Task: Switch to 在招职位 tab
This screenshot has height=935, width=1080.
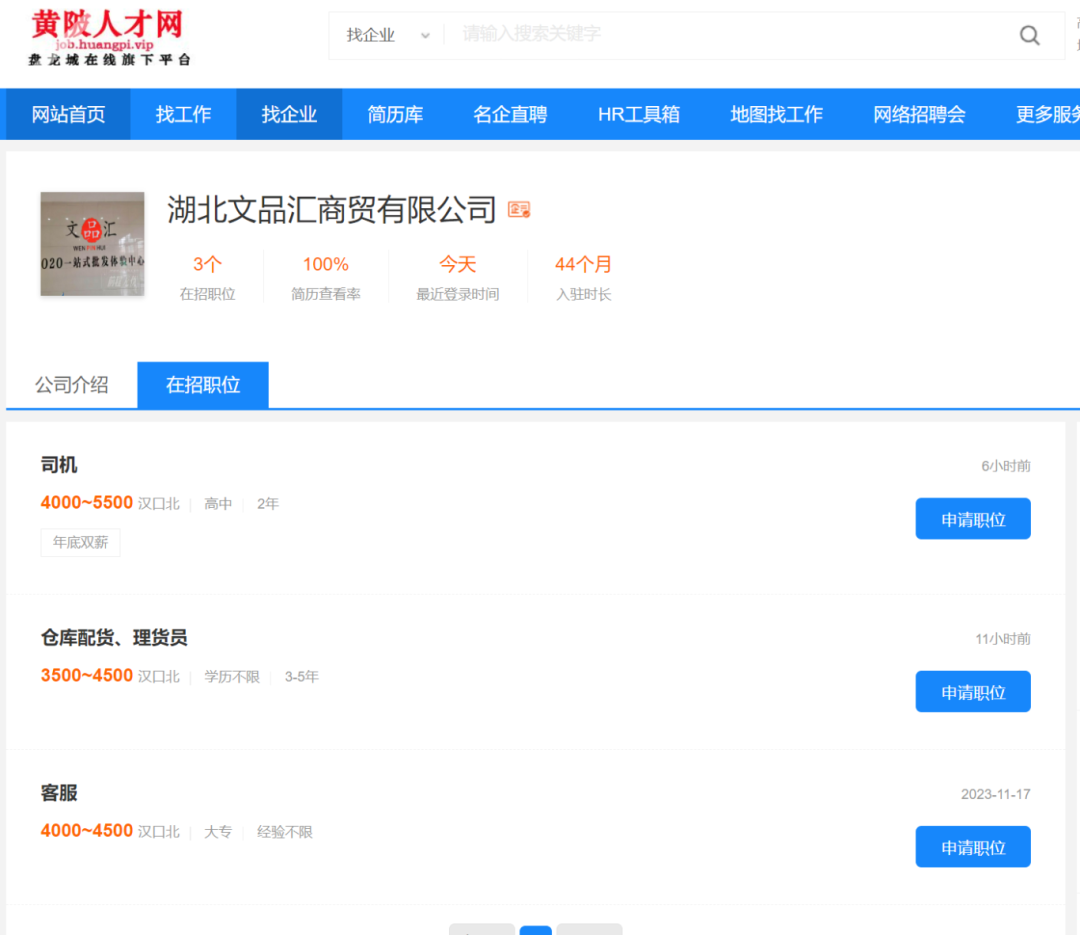Action: 203,385
